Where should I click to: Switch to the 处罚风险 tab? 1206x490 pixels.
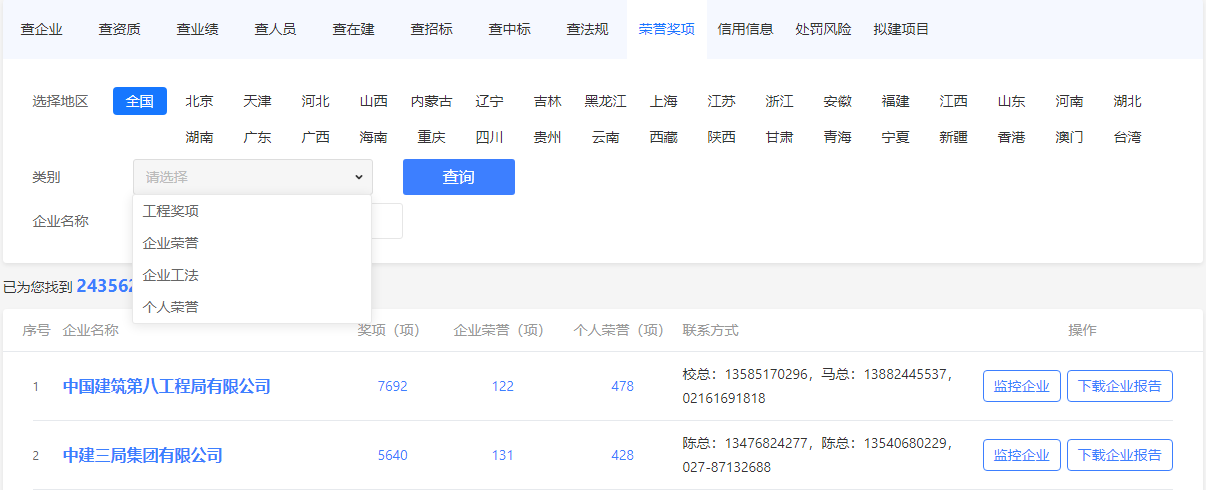tap(824, 29)
